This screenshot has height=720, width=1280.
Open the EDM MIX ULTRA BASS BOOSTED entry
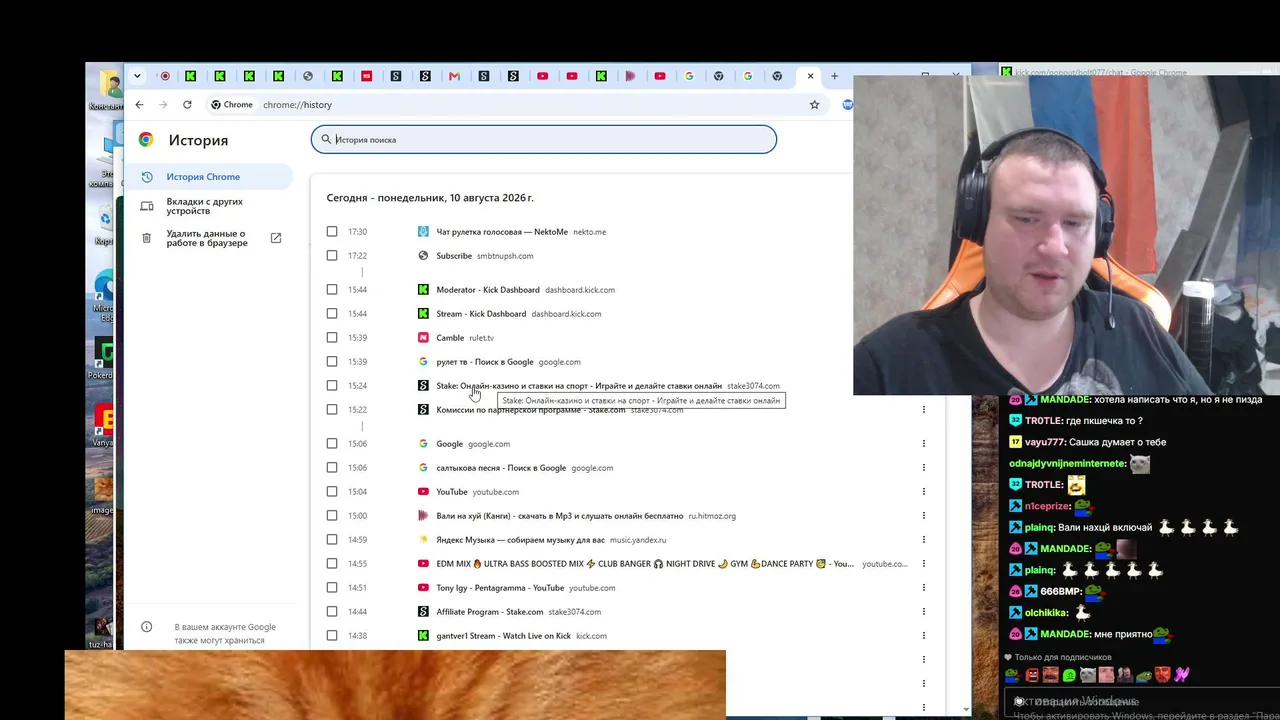pyautogui.click(x=645, y=564)
